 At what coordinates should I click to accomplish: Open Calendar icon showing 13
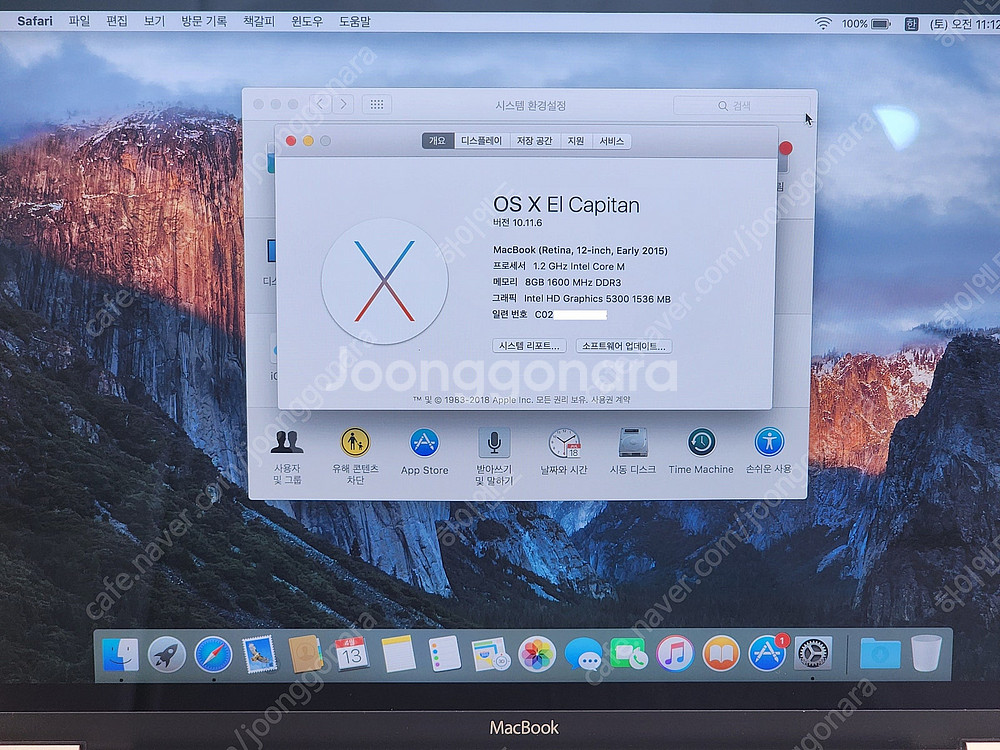pyautogui.click(x=351, y=654)
